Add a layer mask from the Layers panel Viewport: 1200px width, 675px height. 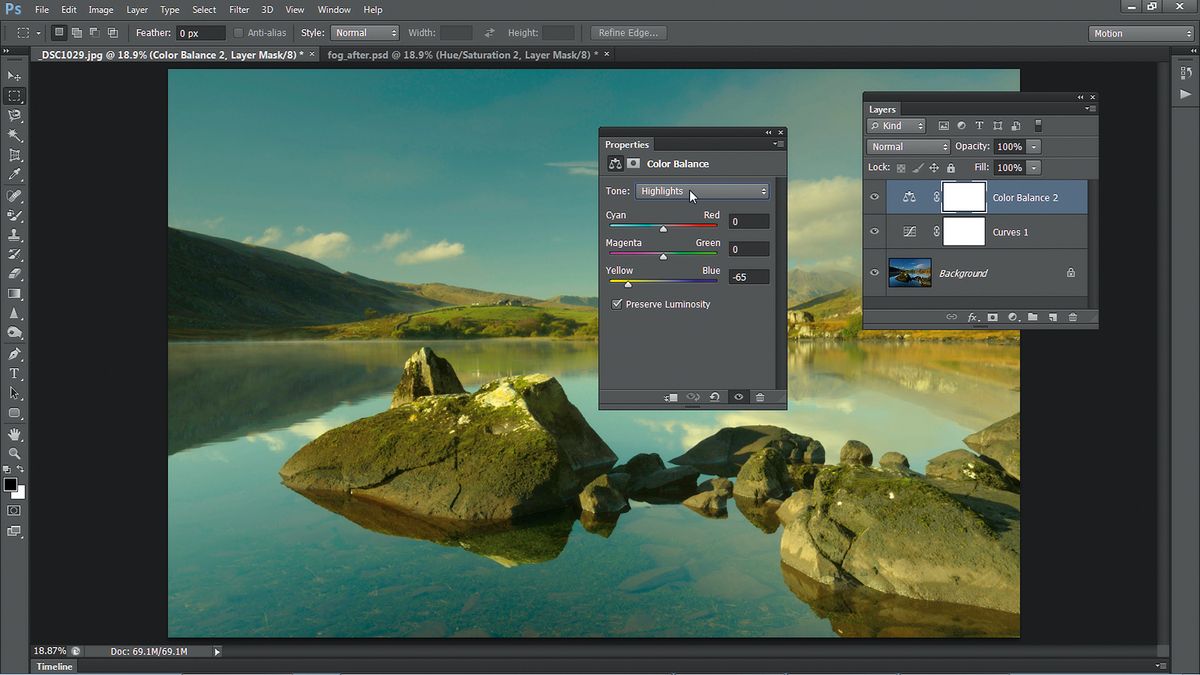tap(992, 317)
